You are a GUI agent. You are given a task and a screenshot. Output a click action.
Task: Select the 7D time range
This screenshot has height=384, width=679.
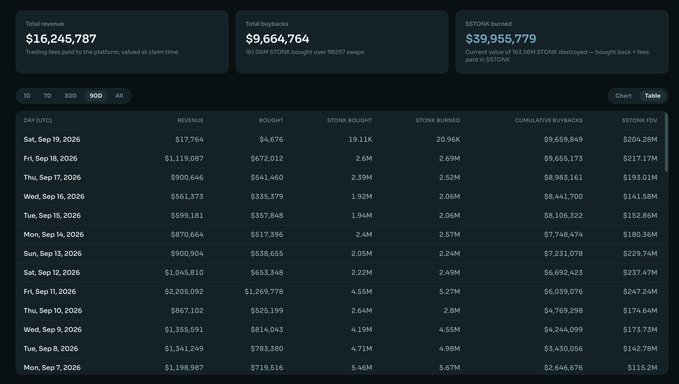point(47,96)
